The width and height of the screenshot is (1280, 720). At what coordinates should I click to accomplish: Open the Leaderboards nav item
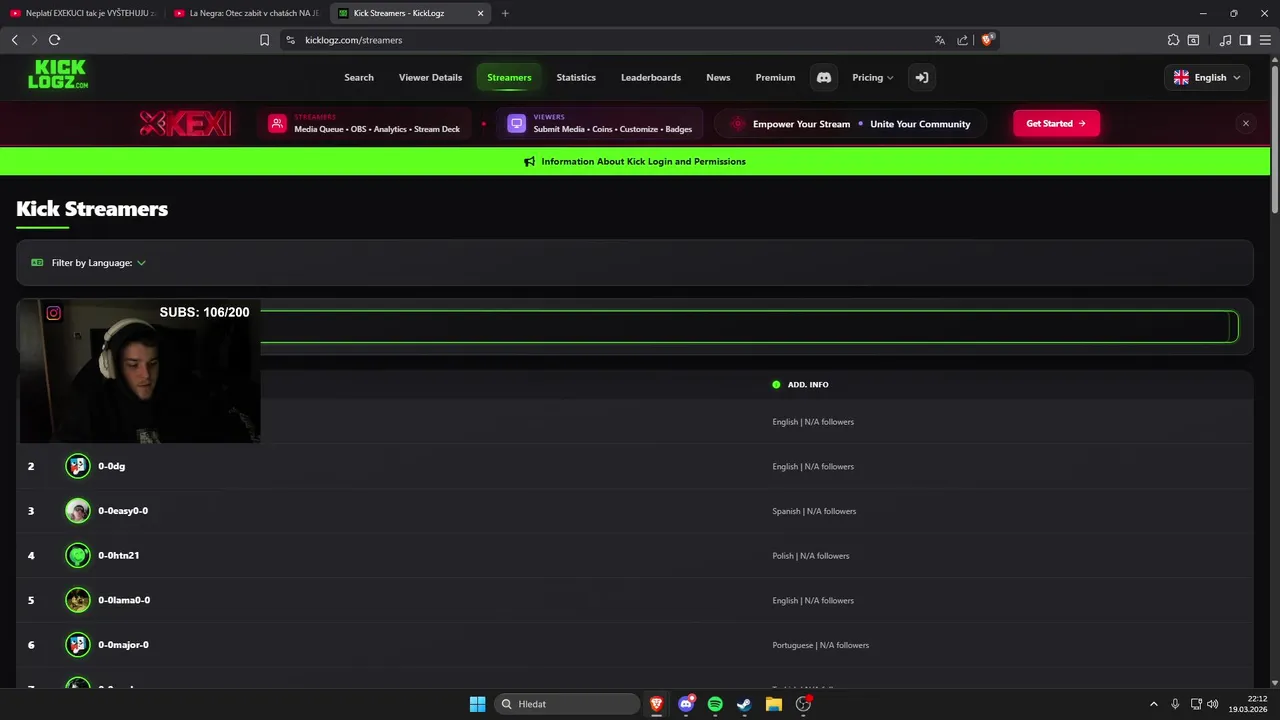[651, 77]
